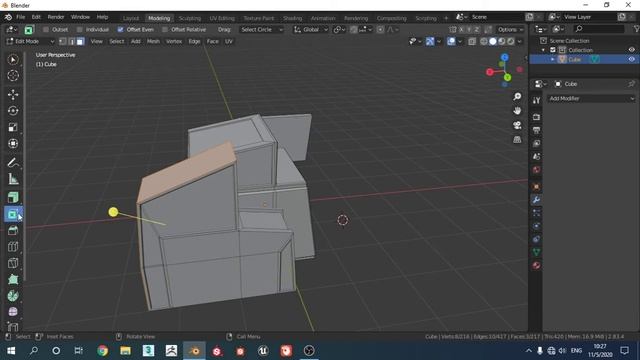Open the Select Circle drag dropdown
Screen dimensions: 640x360
[x=261, y=29]
